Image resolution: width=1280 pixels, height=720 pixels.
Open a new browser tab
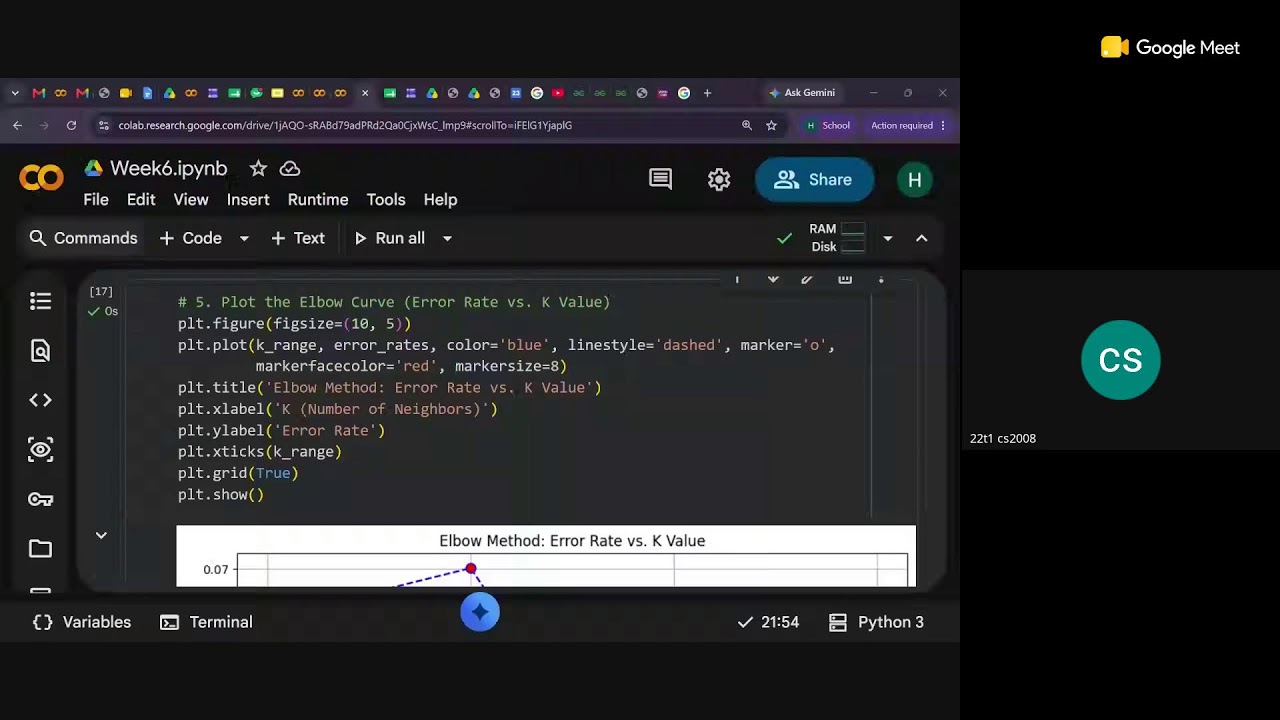tap(707, 93)
